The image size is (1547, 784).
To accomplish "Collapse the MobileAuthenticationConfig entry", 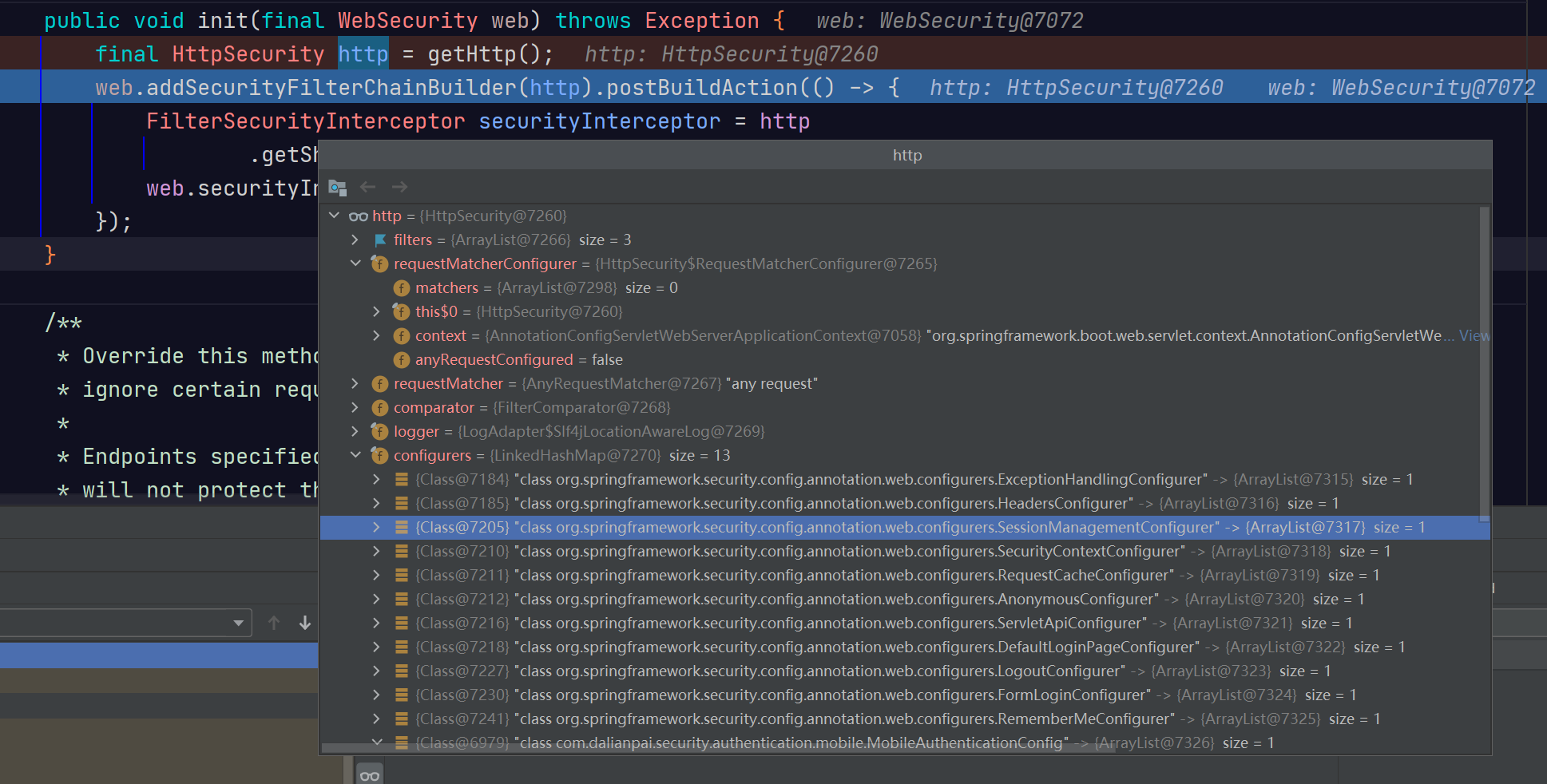I will click(377, 742).
